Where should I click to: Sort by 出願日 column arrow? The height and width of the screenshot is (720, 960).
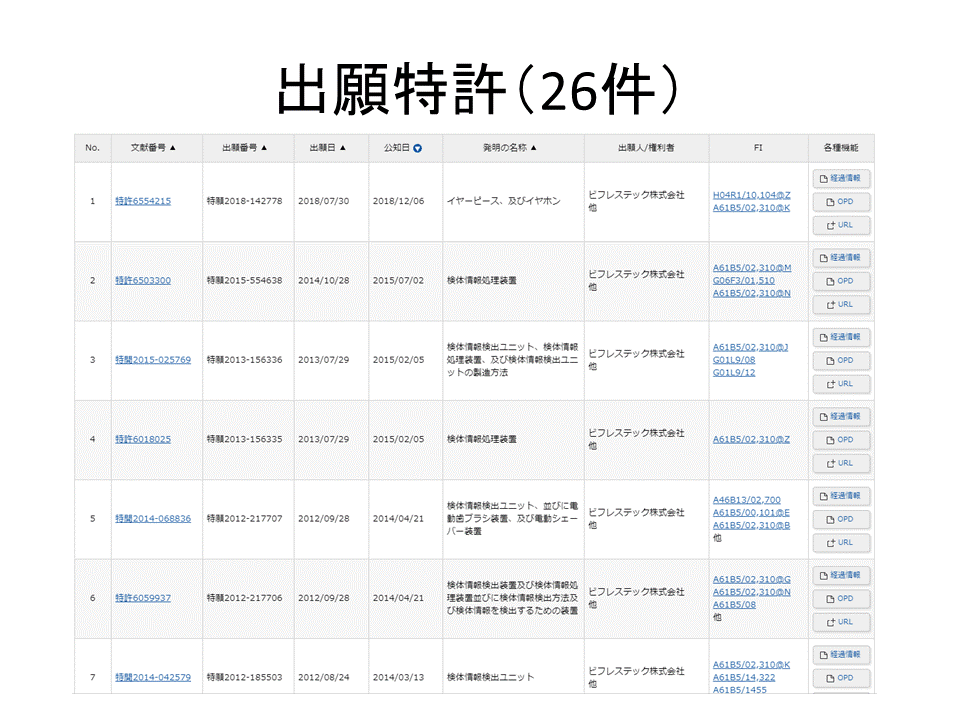point(343,148)
